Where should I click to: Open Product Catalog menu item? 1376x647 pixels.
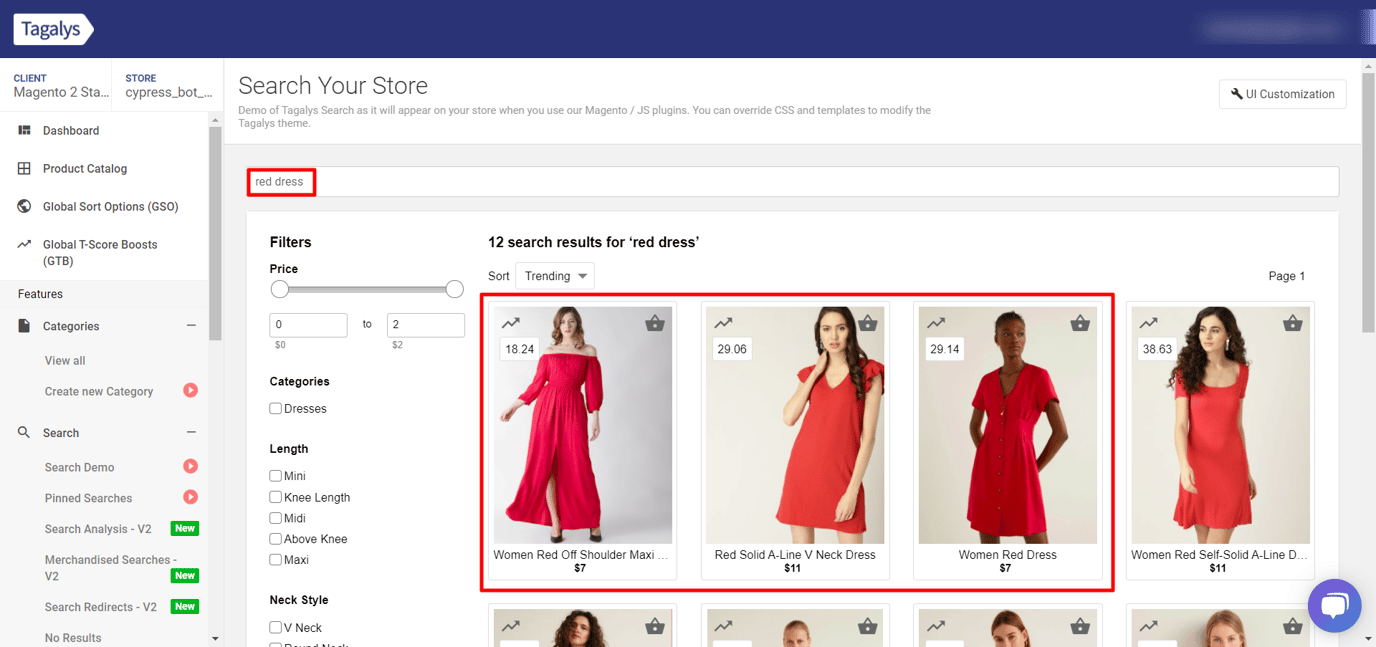coord(85,169)
